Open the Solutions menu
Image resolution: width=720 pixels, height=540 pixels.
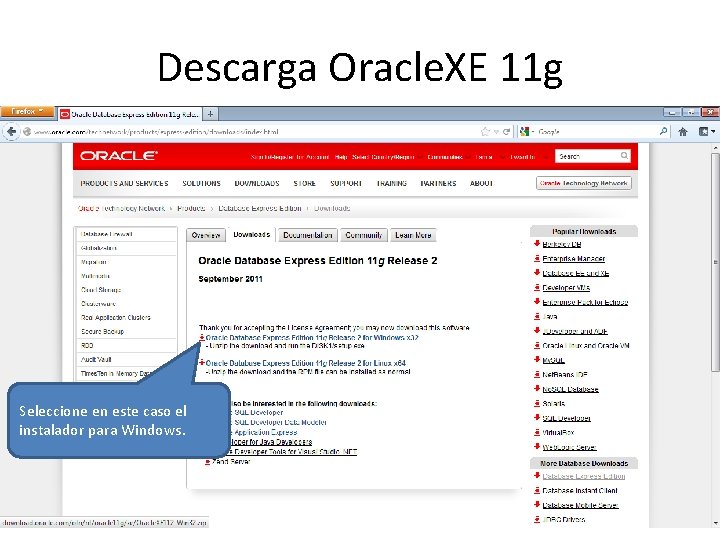(x=202, y=183)
